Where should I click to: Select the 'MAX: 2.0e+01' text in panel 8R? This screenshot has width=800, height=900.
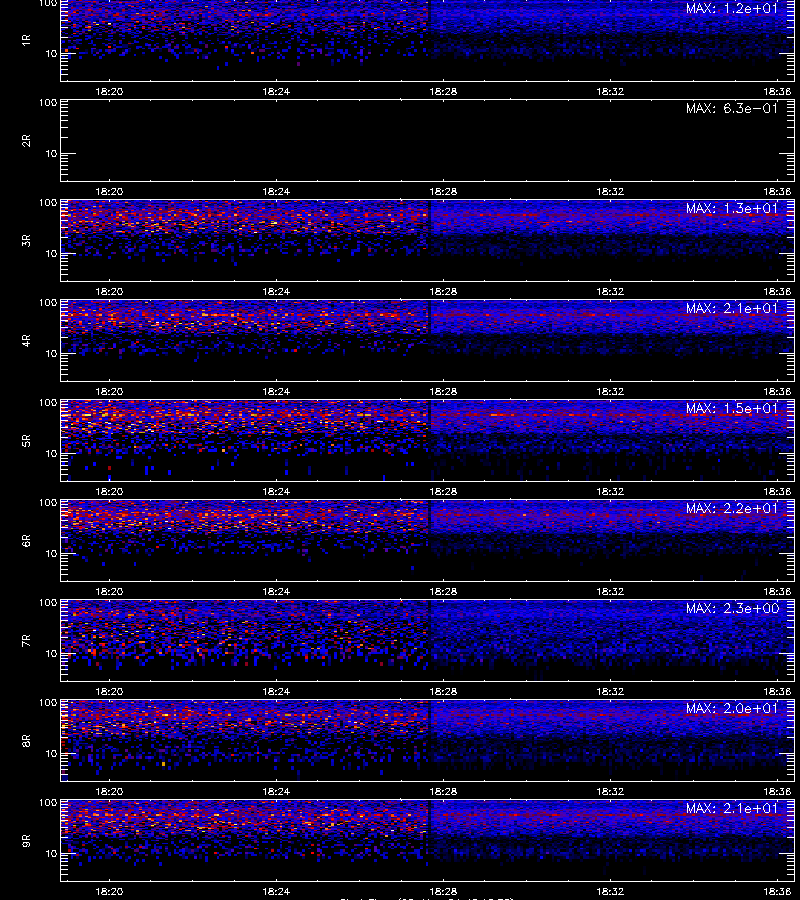click(x=732, y=709)
